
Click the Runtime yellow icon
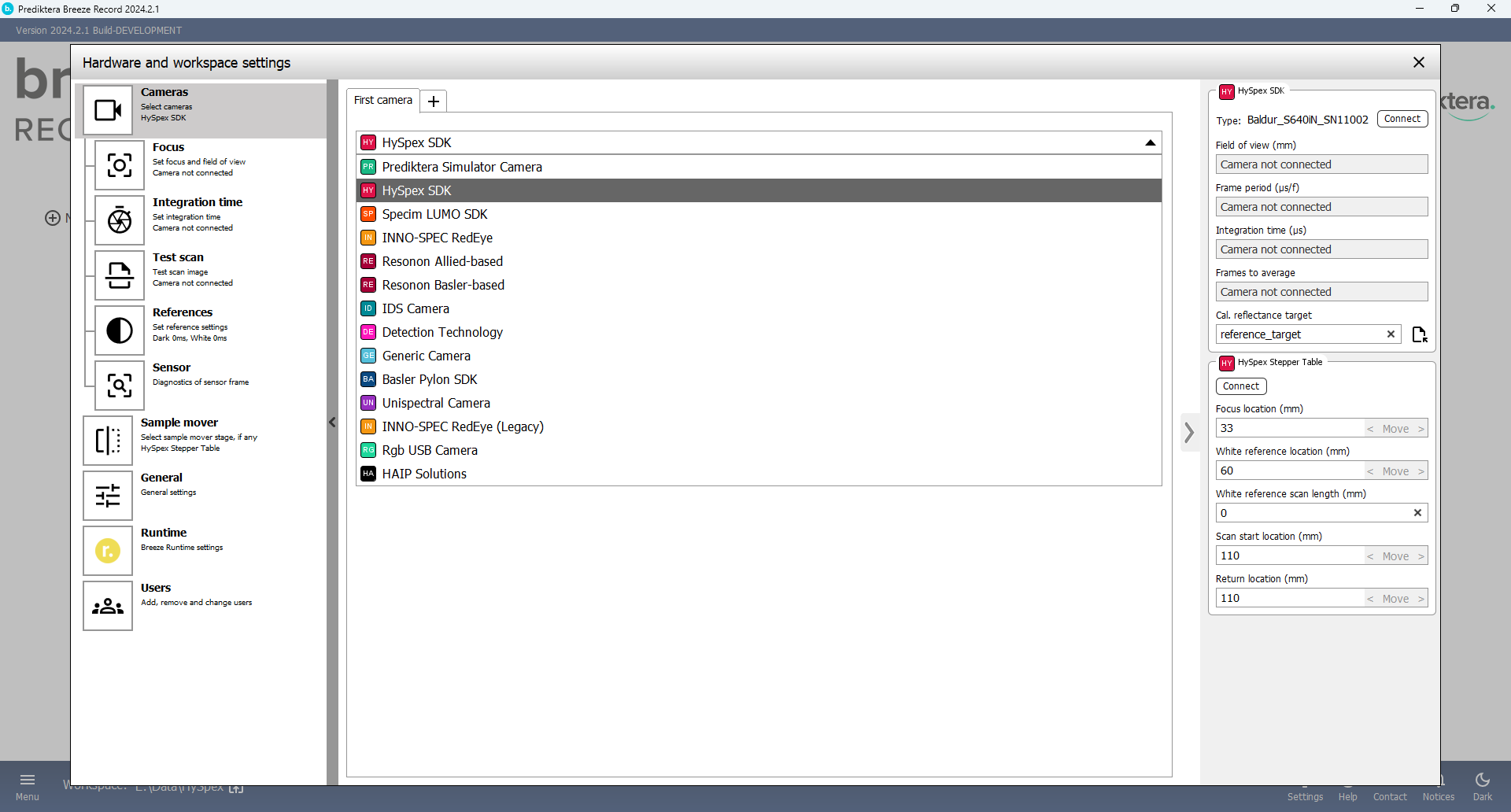108,551
